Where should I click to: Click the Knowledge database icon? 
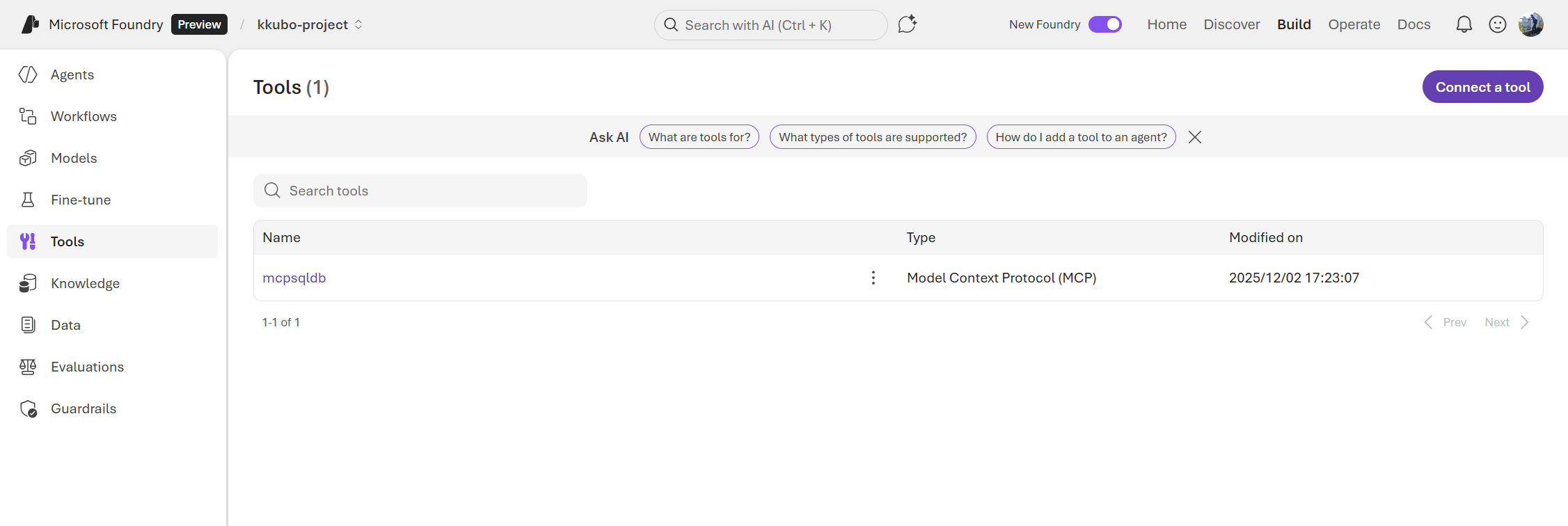click(28, 283)
